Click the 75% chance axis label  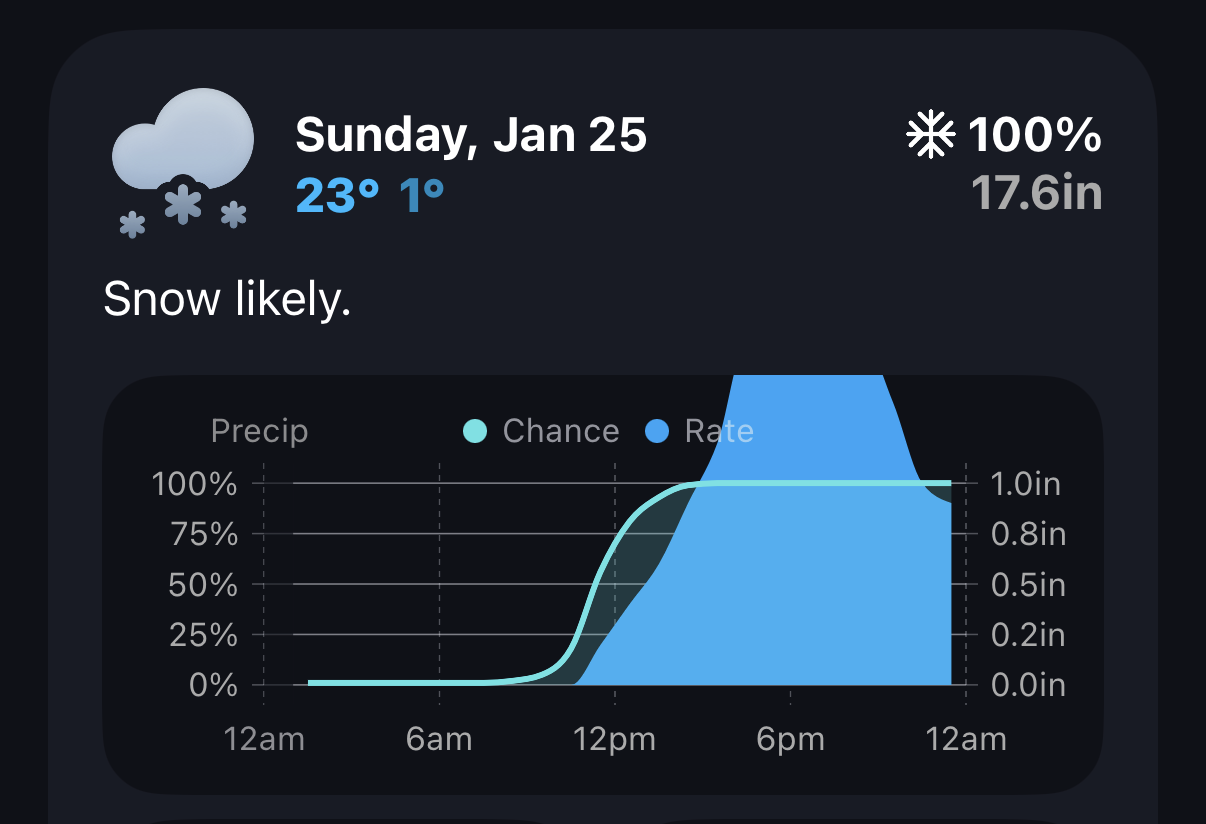(x=203, y=535)
